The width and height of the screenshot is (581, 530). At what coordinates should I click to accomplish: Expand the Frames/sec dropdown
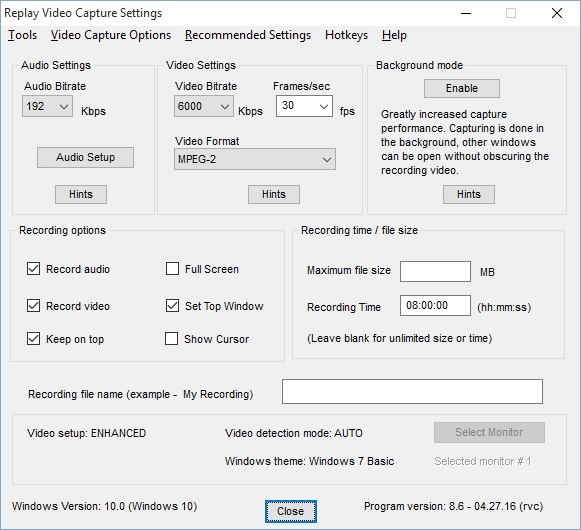click(x=304, y=106)
